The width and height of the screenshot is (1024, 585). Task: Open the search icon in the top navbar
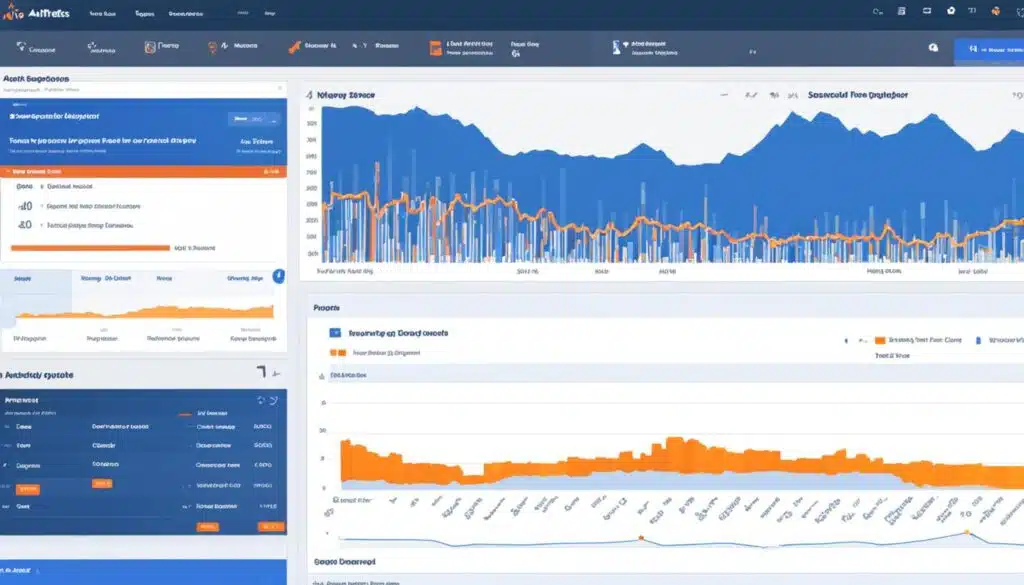coord(876,11)
